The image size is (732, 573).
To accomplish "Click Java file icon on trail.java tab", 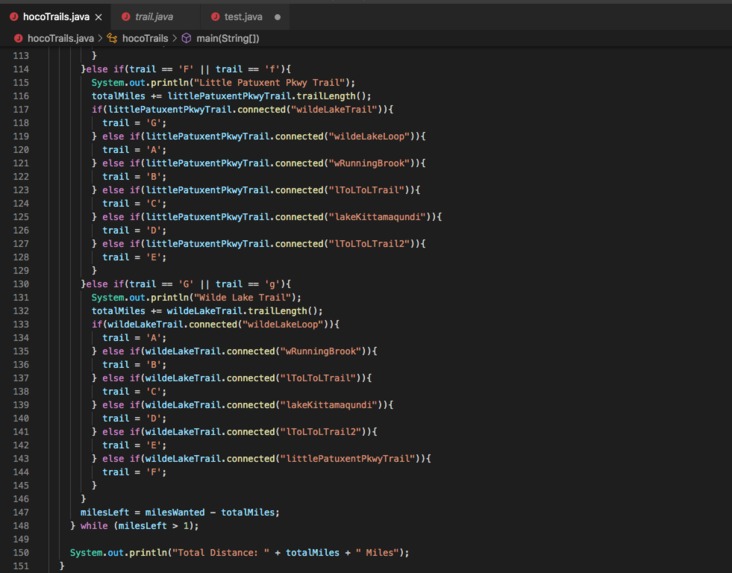I will coord(126,17).
